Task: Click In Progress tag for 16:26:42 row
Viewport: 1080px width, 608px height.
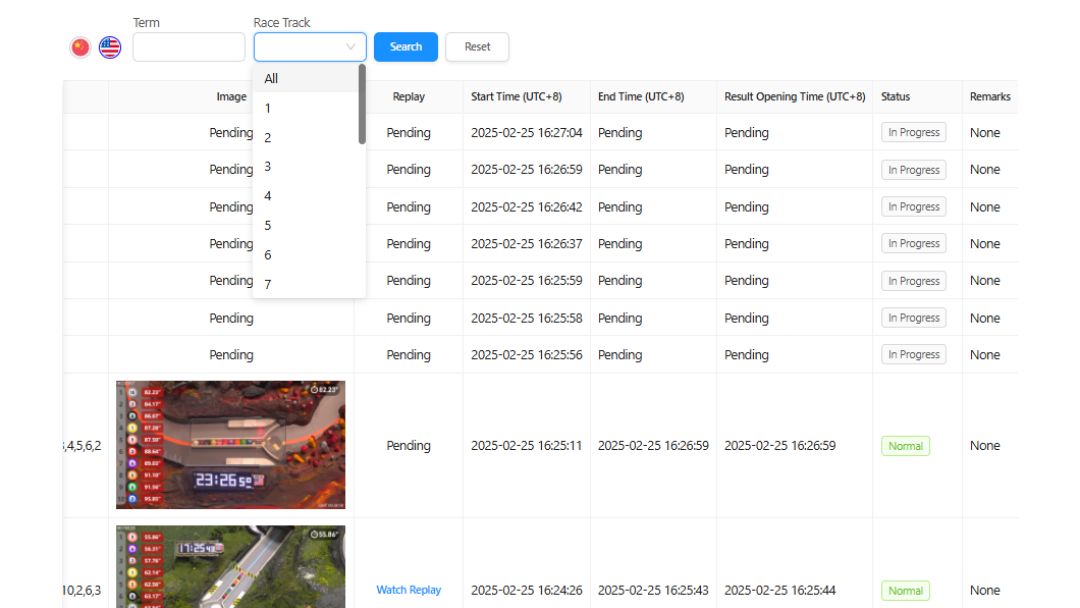Action: coord(914,207)
